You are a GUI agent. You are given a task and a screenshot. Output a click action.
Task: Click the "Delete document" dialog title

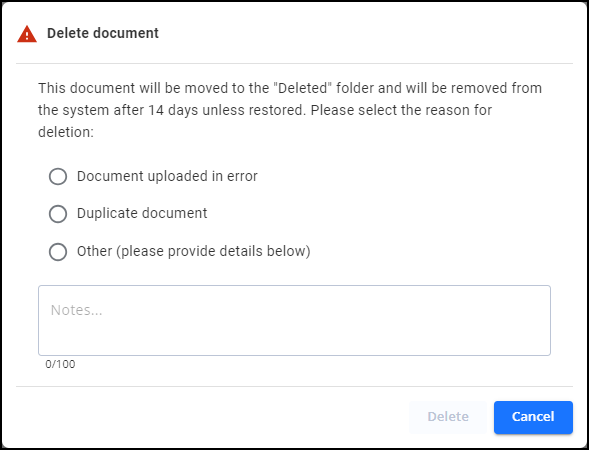[x=103, y=33]
